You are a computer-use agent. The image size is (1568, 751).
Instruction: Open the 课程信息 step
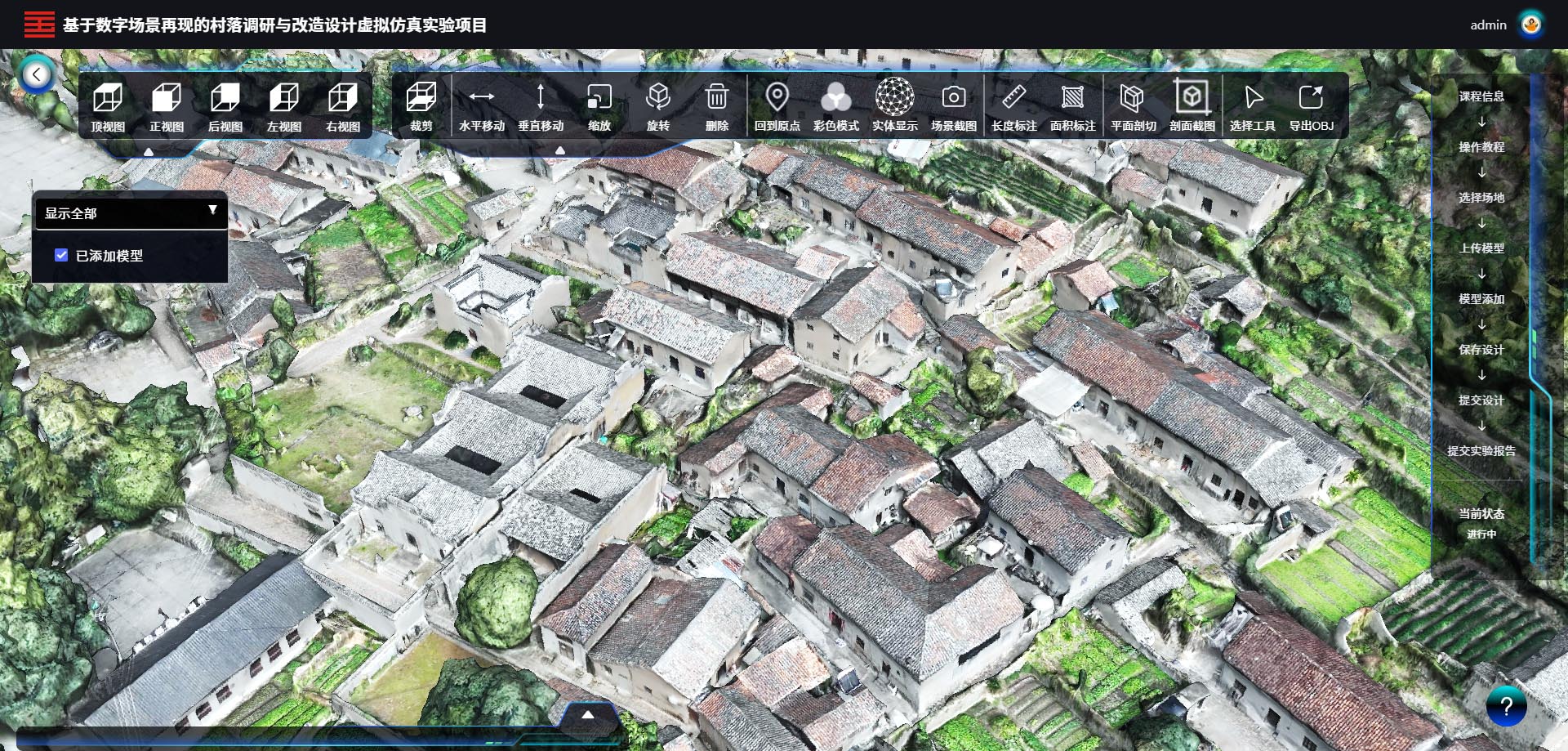[x=1481, y=96]
